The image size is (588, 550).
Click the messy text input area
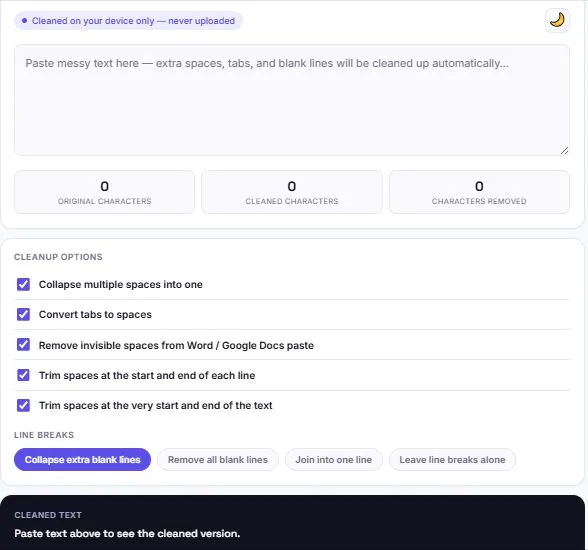coord(292,100)
